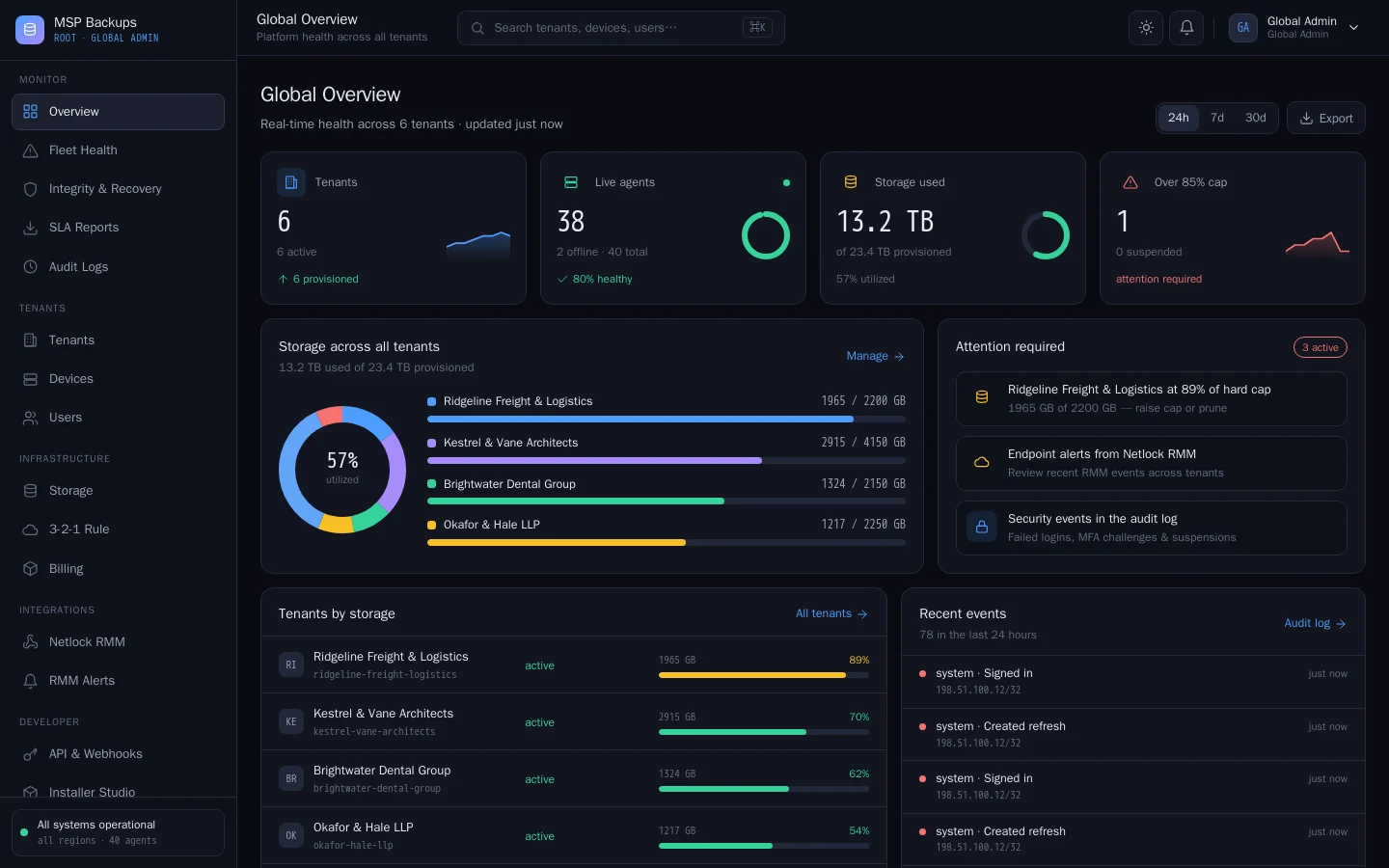Click the All systems operational status
This screenshot has width=1389, height=868.
(x=118, y=832)
